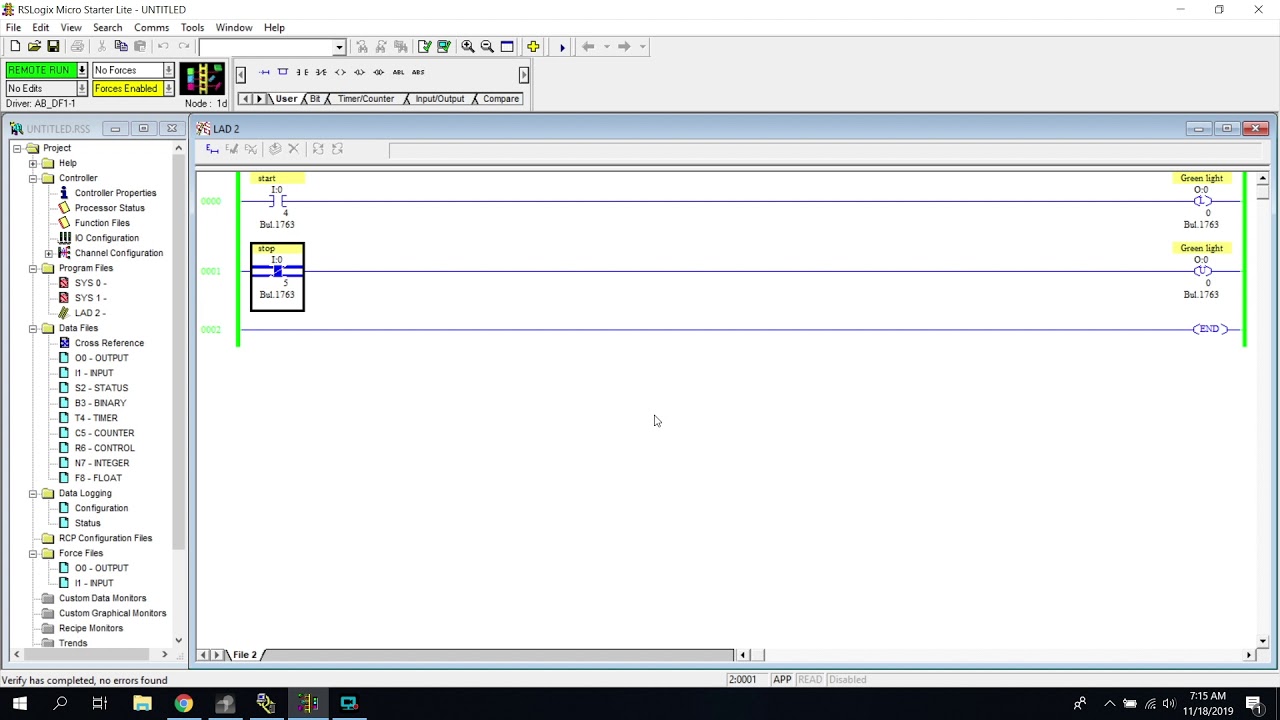Click the blue play arrow icon
Image resolution: width=1280 pixels, height=720 pixels.
562,47
